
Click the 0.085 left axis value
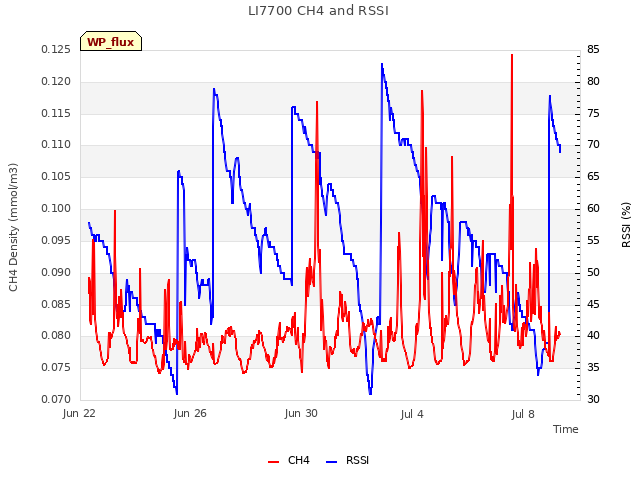pyautogui.click(x=56, y=304)
